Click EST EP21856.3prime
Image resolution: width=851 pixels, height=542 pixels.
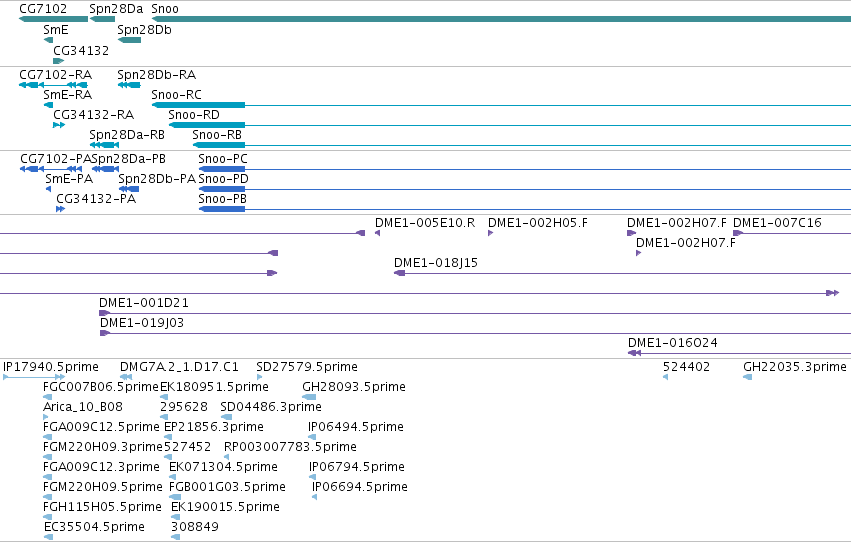(168, 437)
